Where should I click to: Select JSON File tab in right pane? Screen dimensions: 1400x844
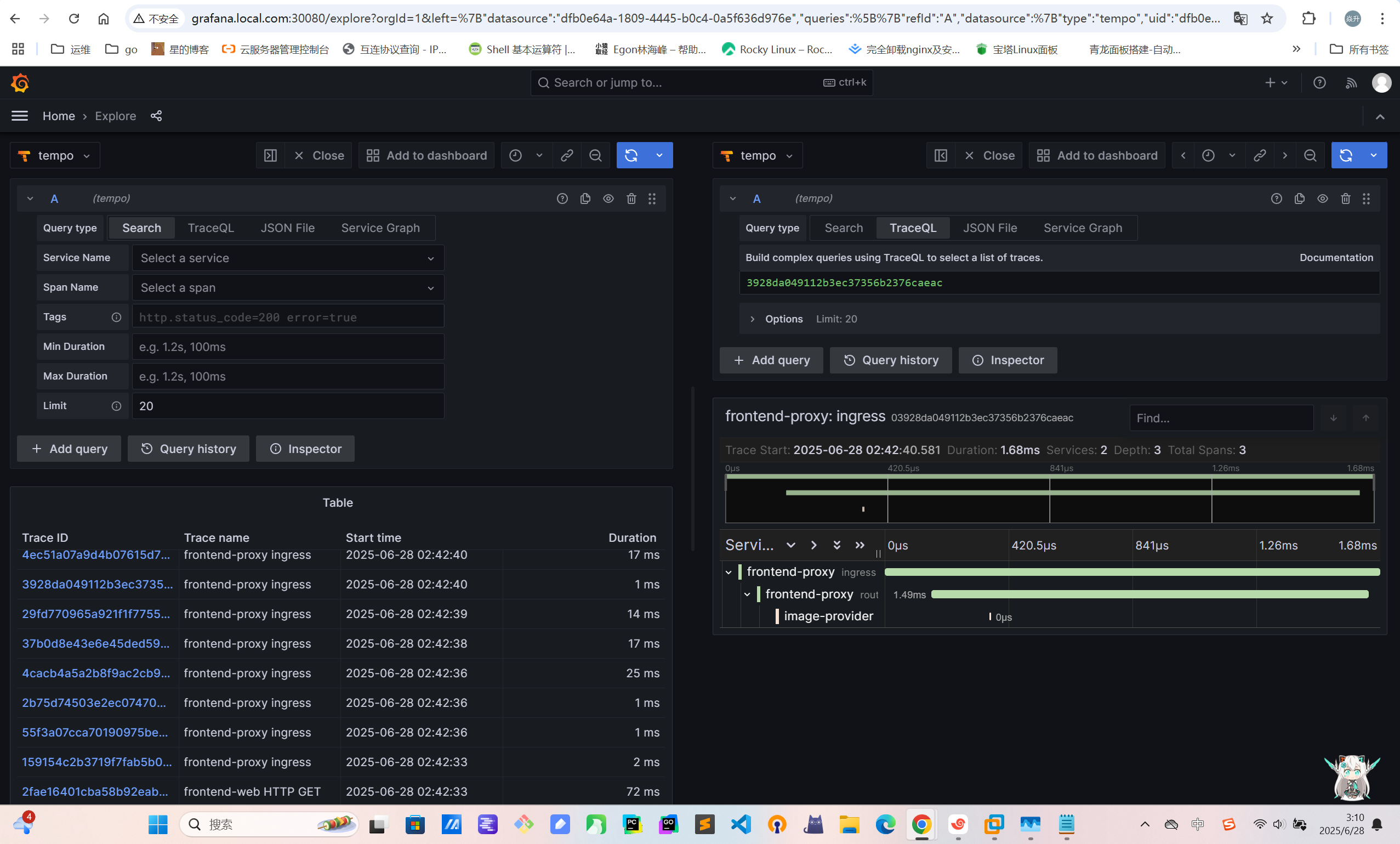click(x=990, y=228)
